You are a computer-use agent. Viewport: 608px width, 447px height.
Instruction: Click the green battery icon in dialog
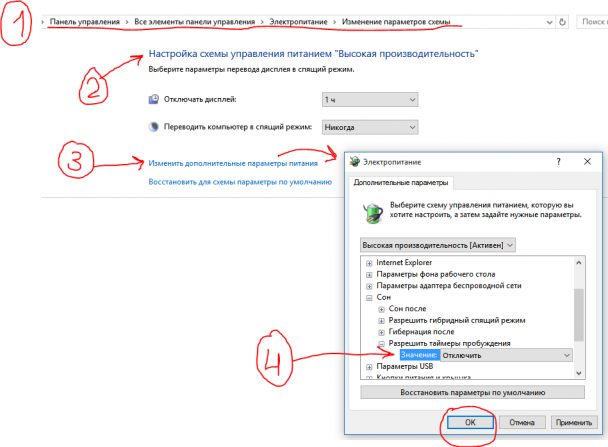coord(373,213)
